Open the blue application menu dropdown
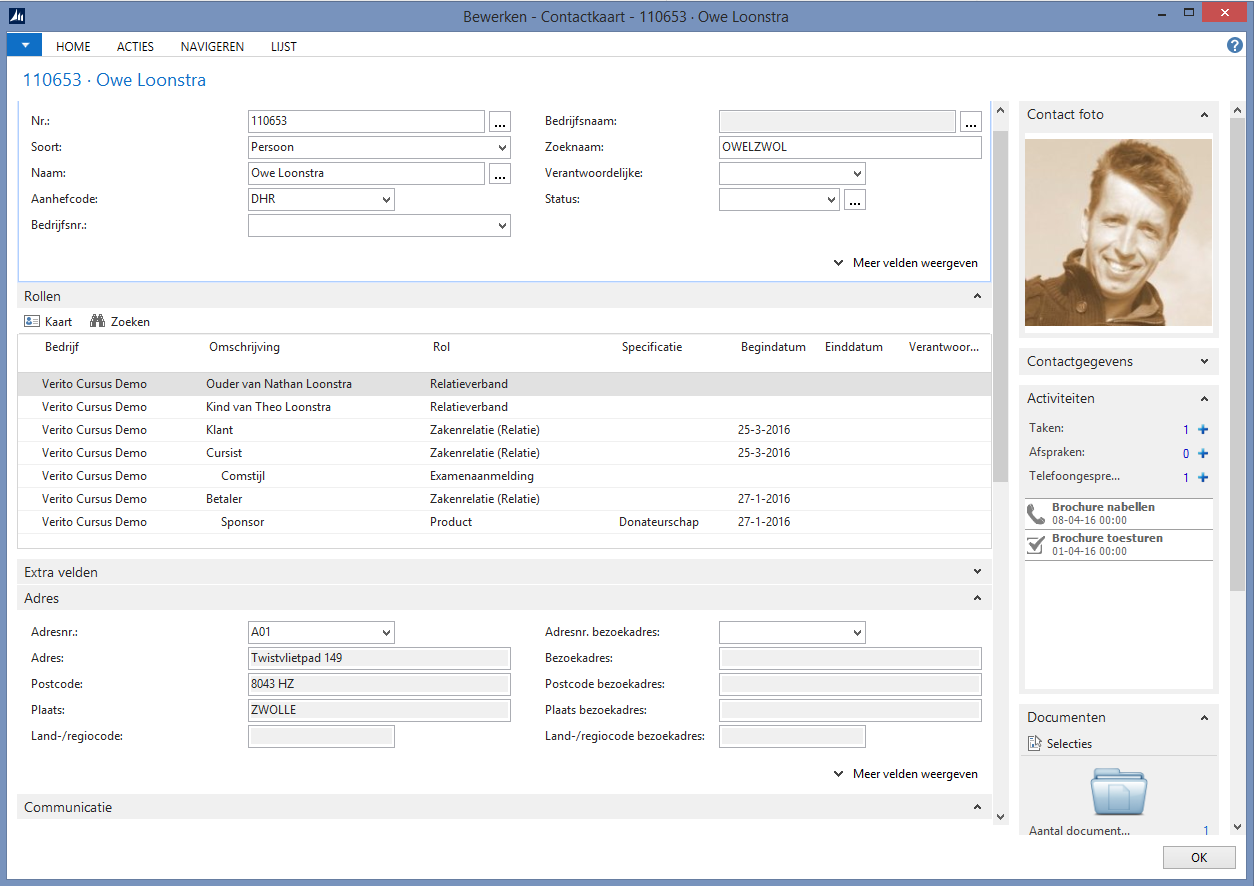The width and height of the screenshot is (1254, 886). (24, 45)
